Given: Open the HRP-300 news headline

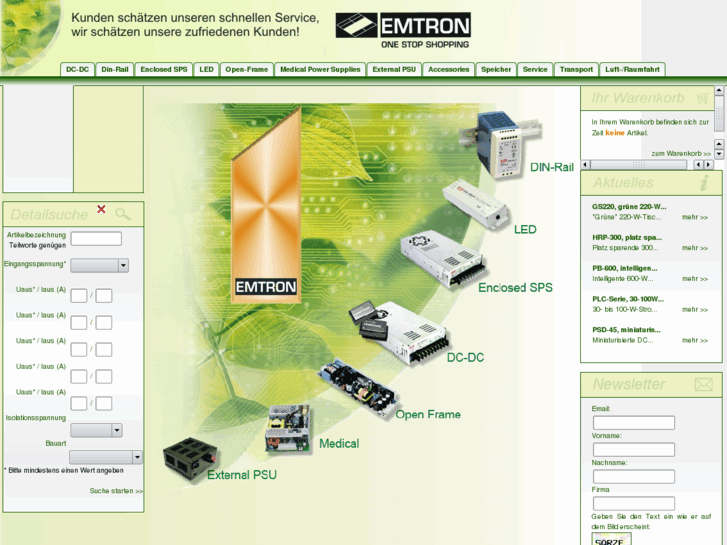Looking at the screenshot, I should click(x=627, y=237).
